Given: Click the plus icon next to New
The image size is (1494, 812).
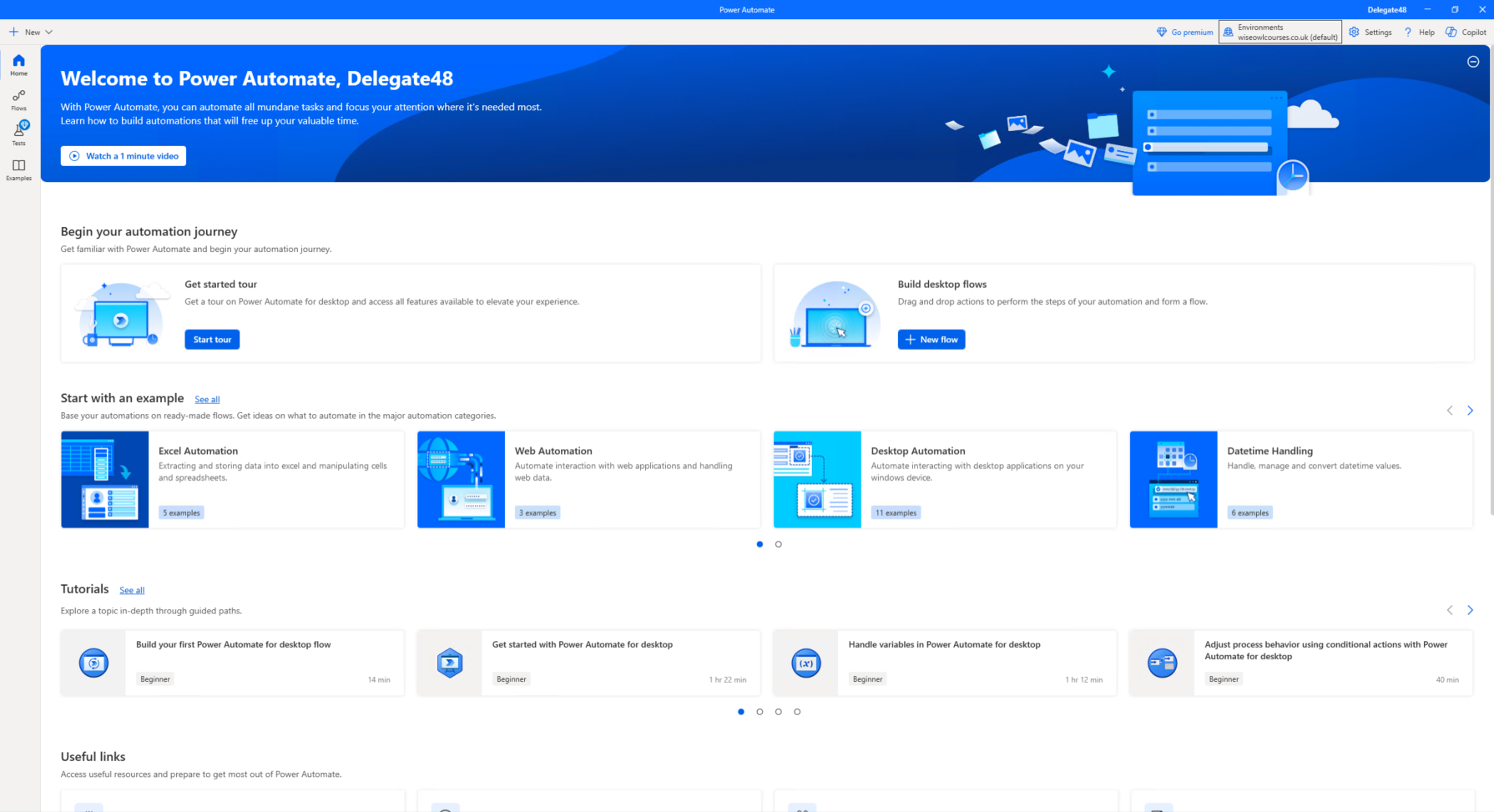Looking at the screenshot, I should pos(13,32).
